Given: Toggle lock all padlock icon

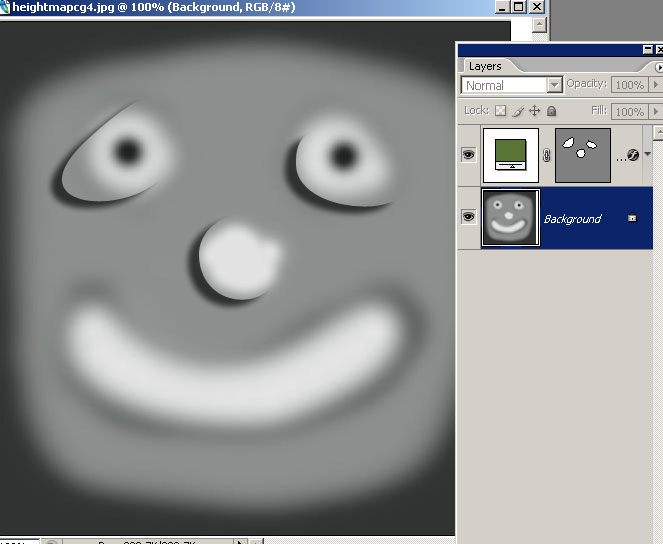Looking at the screenshot, I should pyautogui.click(x=551, y=111).
